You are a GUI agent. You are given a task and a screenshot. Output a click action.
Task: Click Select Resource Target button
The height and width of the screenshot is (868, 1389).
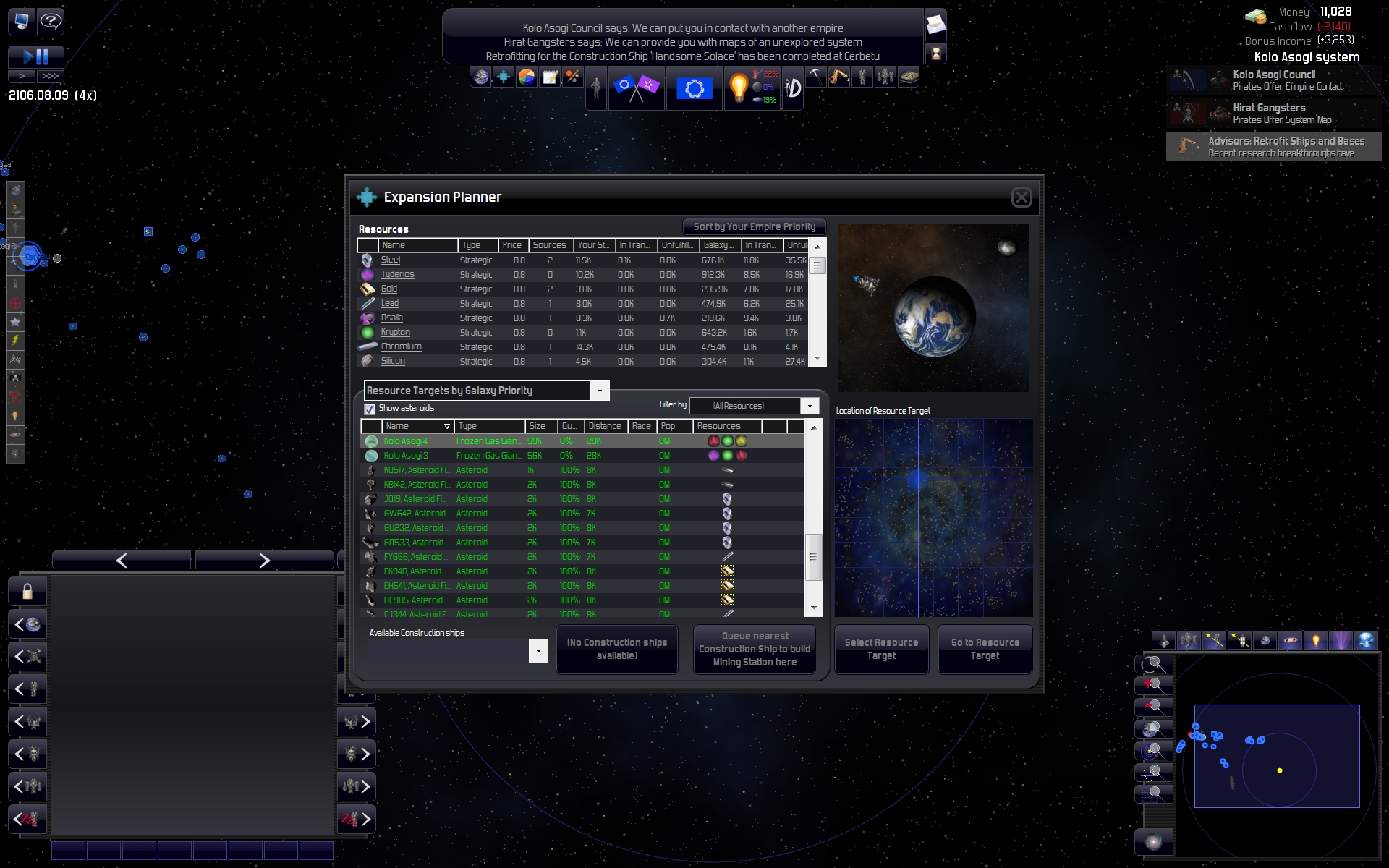(x=881, y=650)
